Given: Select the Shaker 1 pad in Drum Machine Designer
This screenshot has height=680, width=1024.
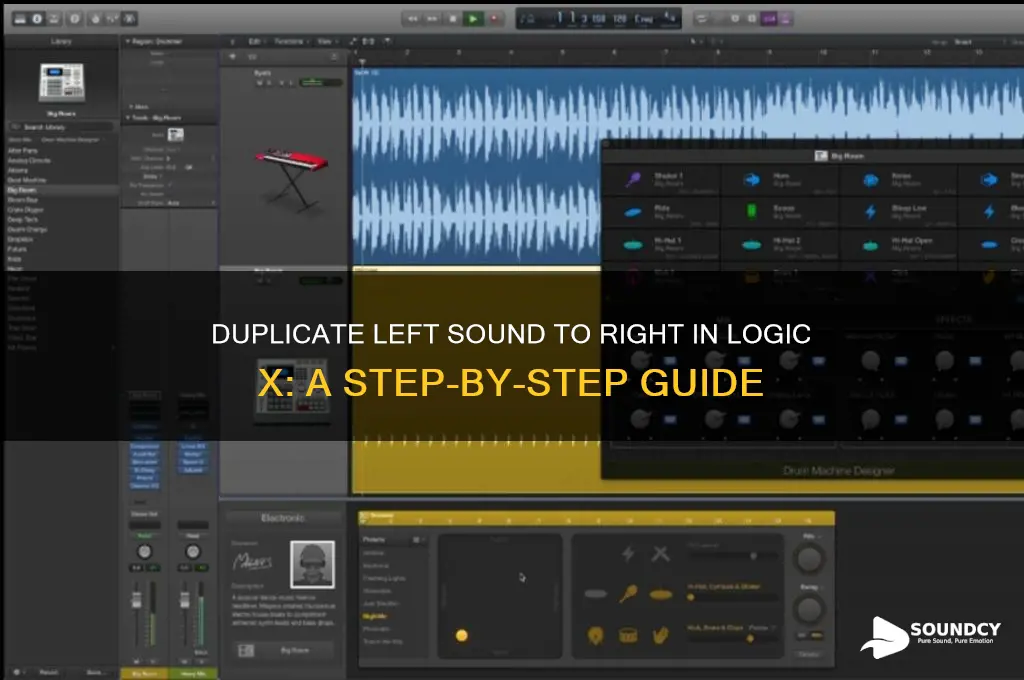Looking at the screenshot, I should 661,180.
